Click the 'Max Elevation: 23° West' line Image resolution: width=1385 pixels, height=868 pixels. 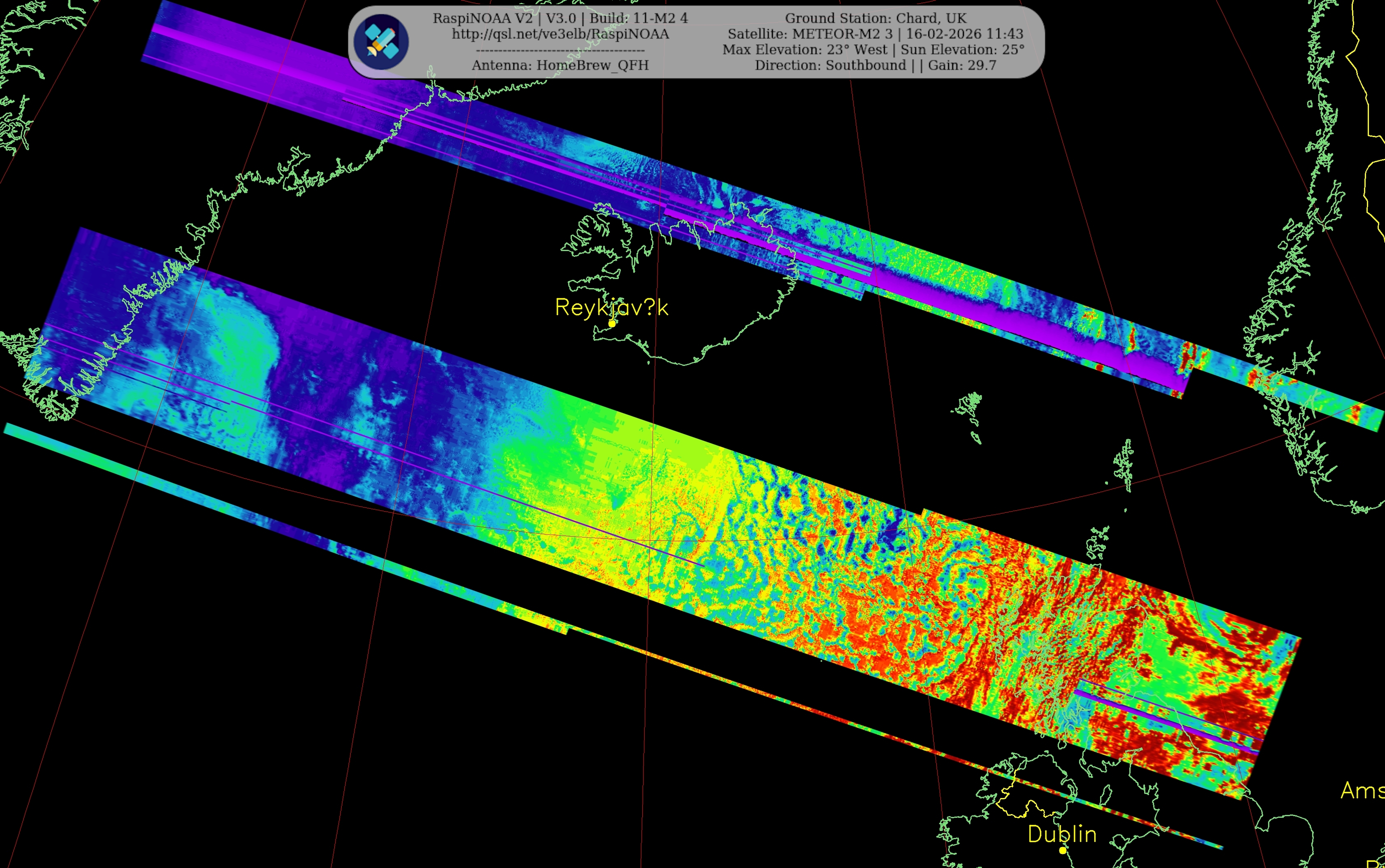(873, 49)
